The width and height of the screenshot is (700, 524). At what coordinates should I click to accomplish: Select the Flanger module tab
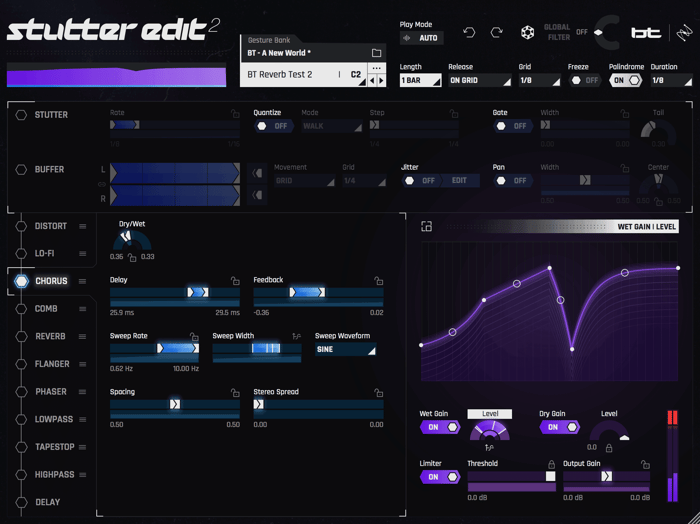point(52,364)
